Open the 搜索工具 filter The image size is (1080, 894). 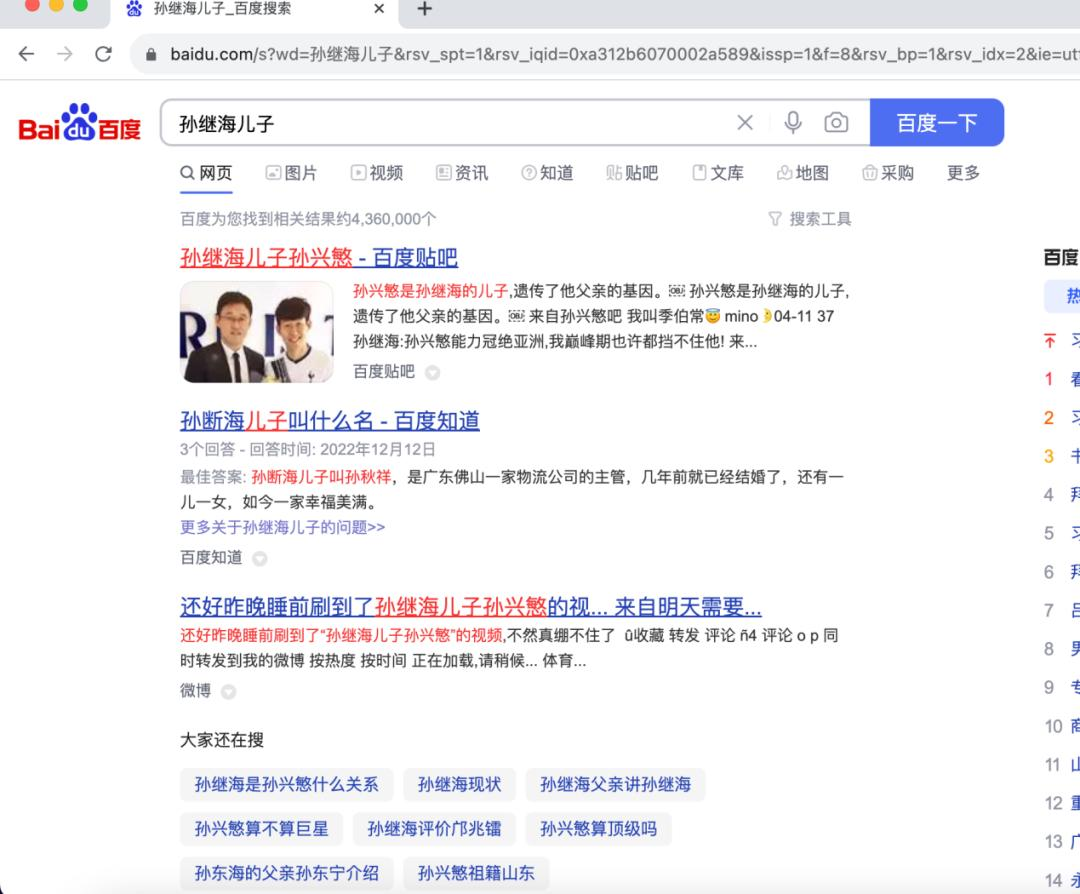810,219
